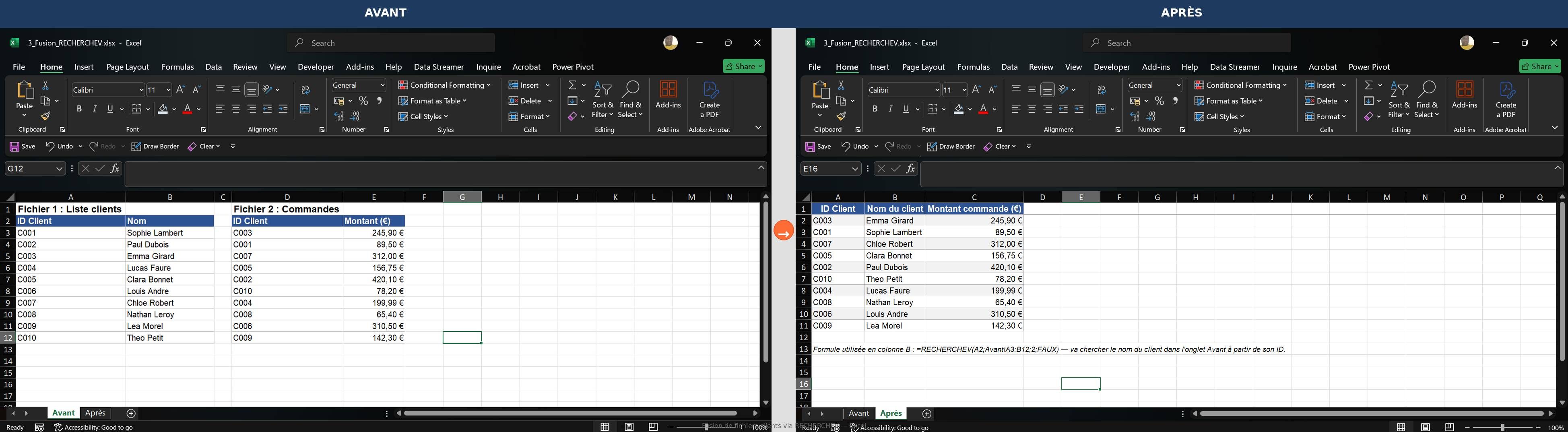Viewport: 1568px width, 432px height.
Task: Expand Conditional Formatting in left window
Action: point(444,85)
